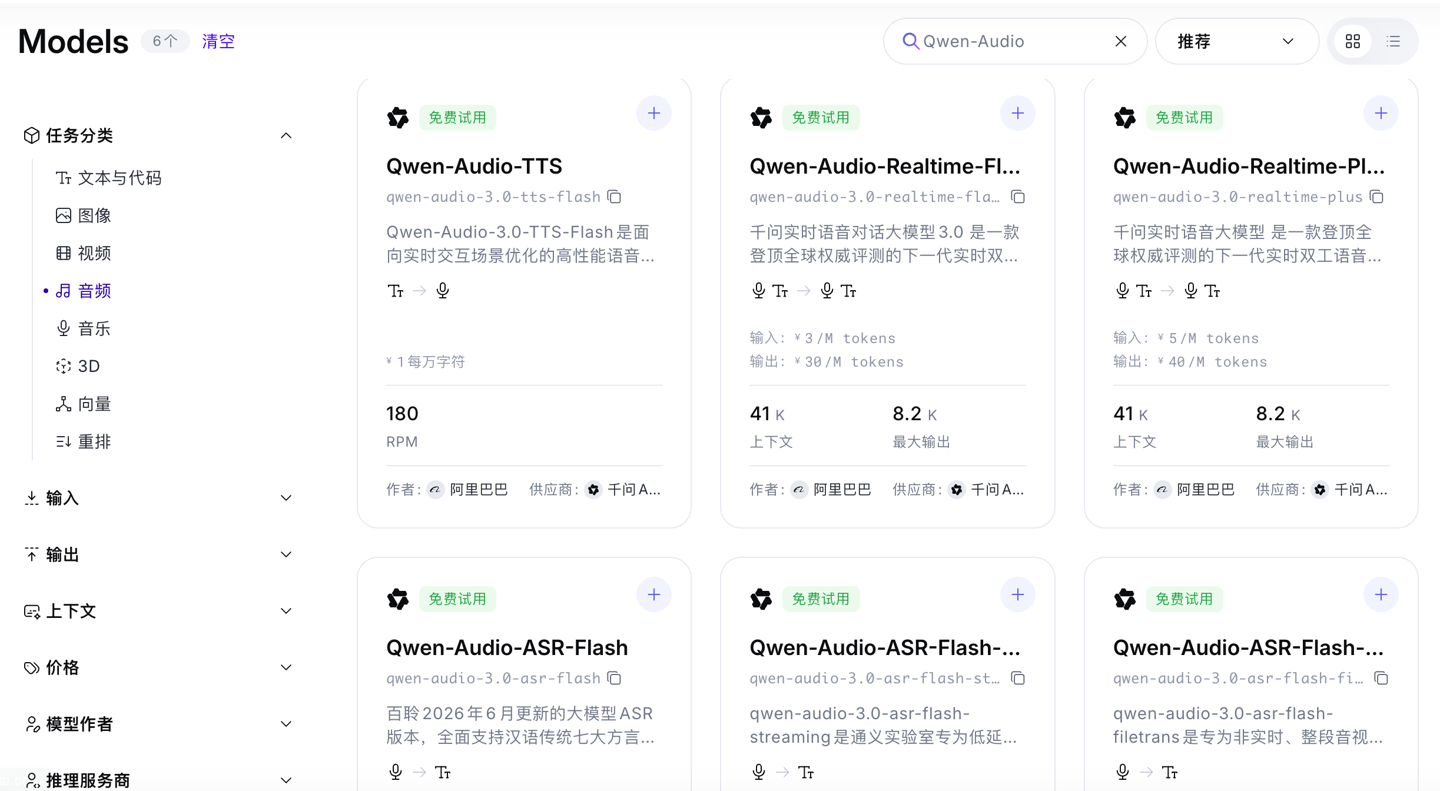Focus the Qwen-Audio search field

[1014, 41]
